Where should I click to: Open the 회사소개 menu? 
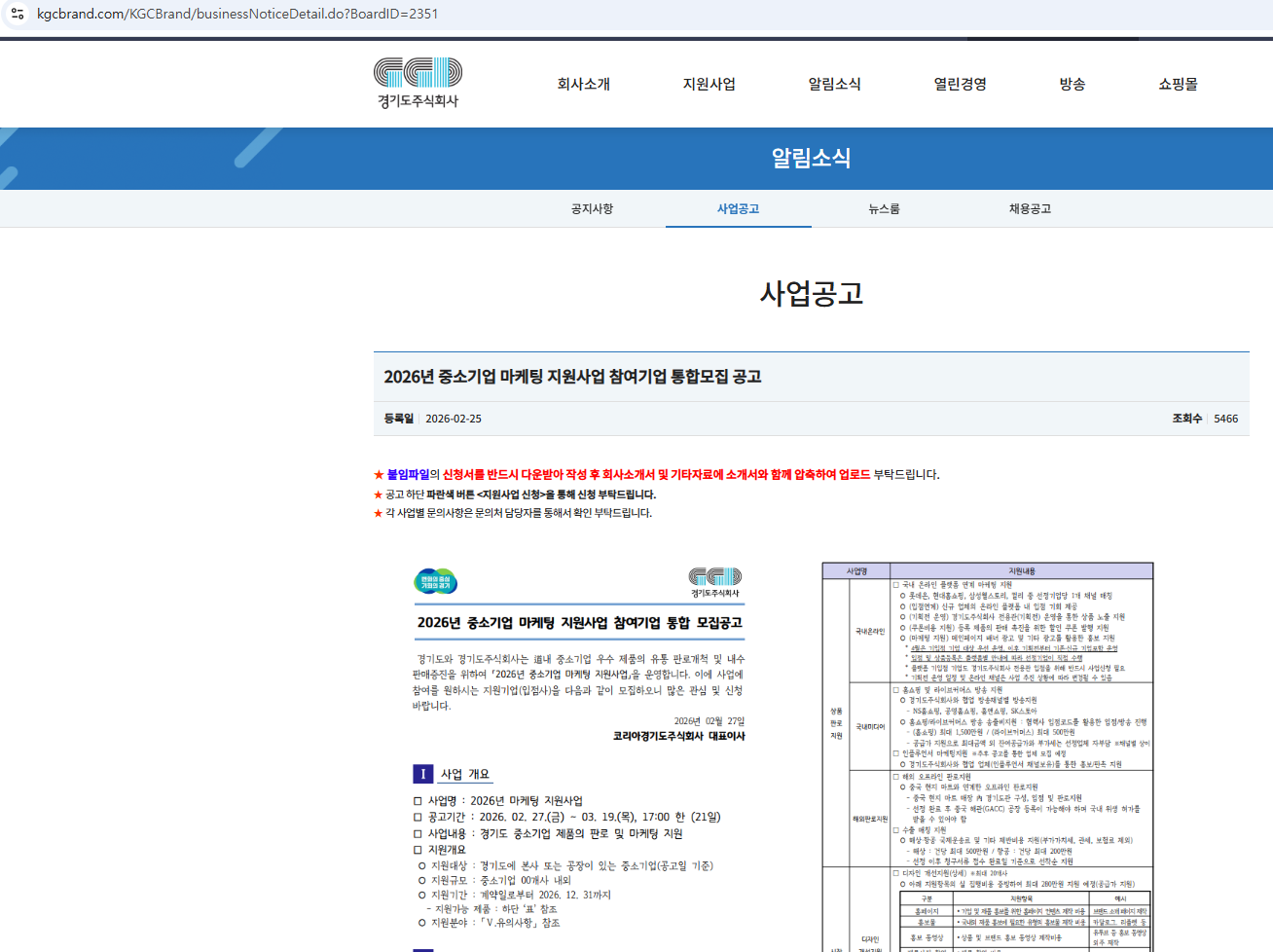tap(583, 85)
